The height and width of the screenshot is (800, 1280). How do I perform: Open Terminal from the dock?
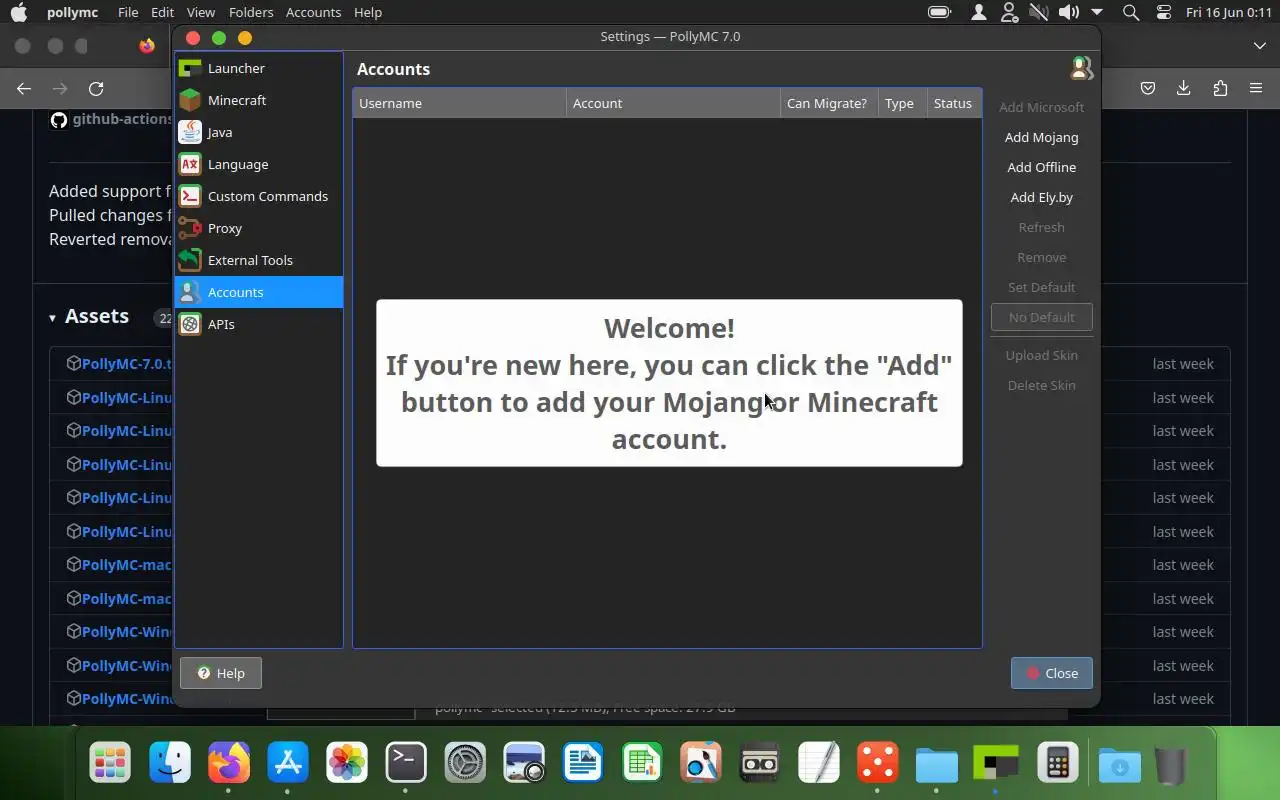tap(406, 764)
